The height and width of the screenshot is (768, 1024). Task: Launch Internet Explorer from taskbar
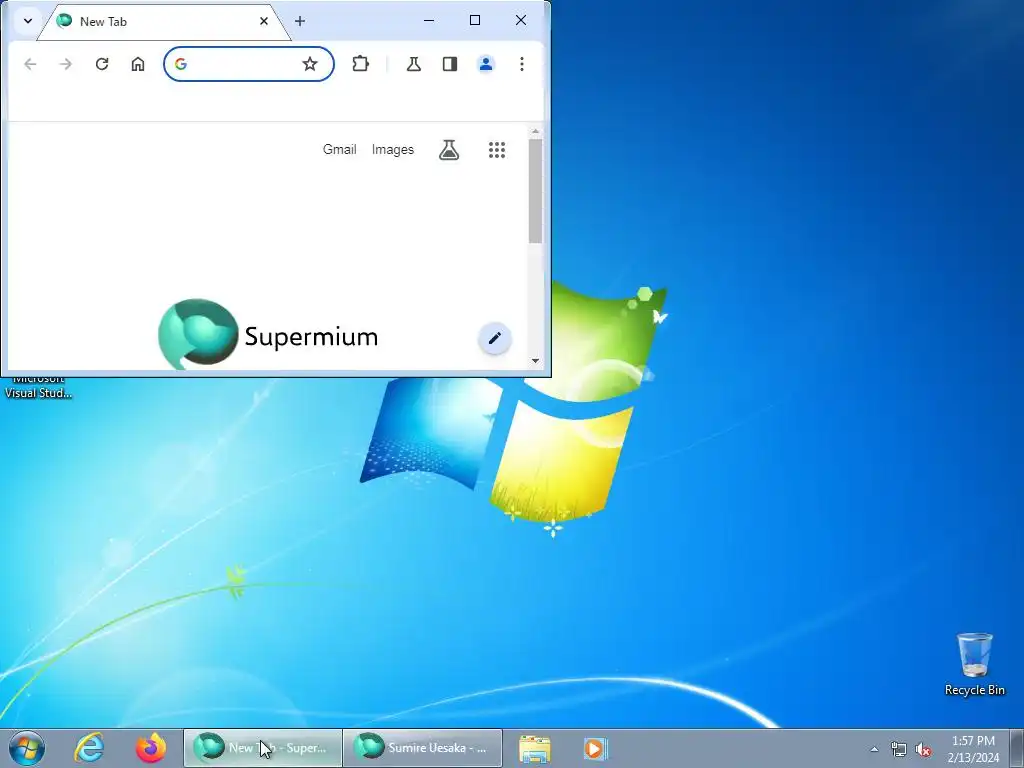(x=89, y=748)
